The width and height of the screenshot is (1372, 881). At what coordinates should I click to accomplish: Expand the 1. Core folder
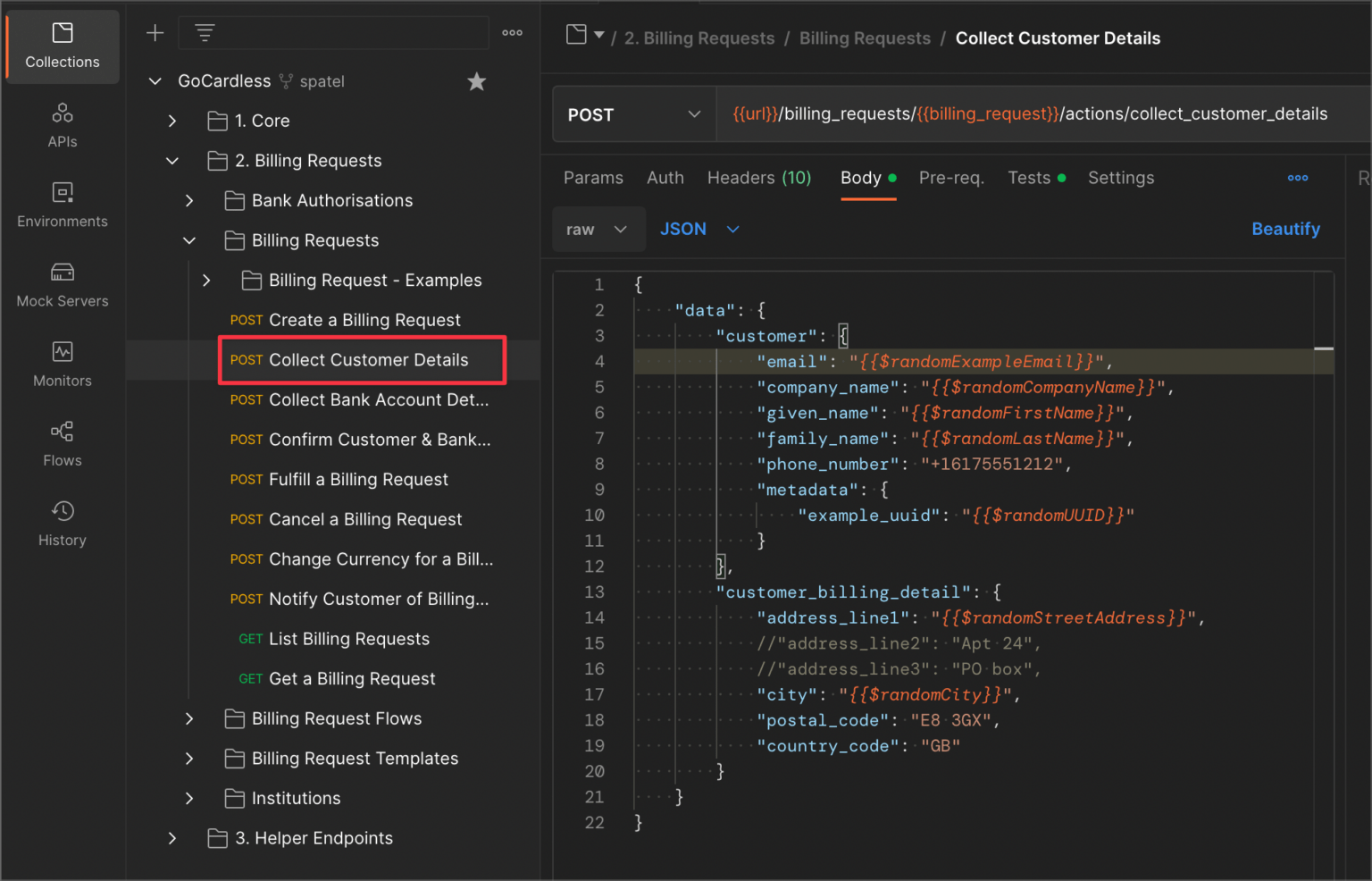(172, 121)
